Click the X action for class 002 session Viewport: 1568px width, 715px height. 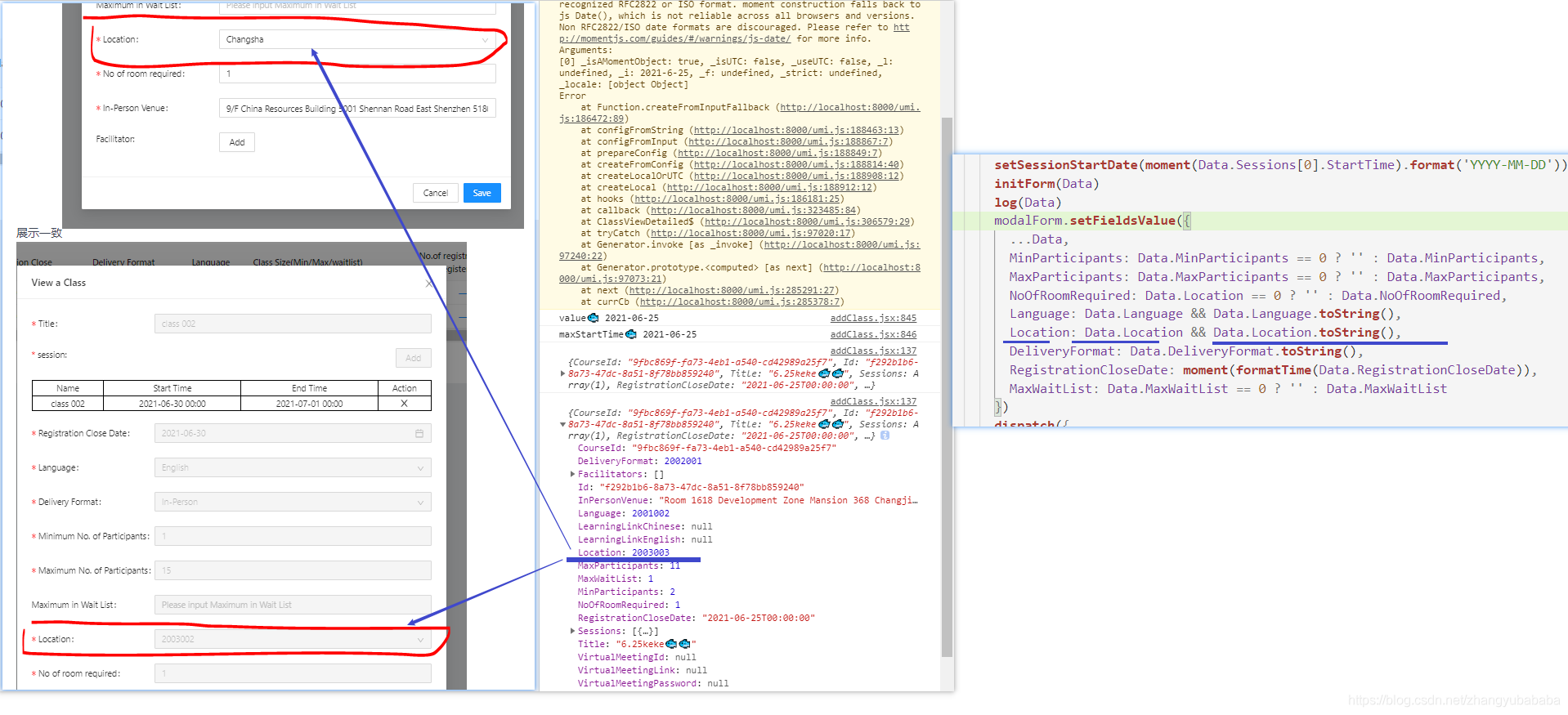[404, 404]
